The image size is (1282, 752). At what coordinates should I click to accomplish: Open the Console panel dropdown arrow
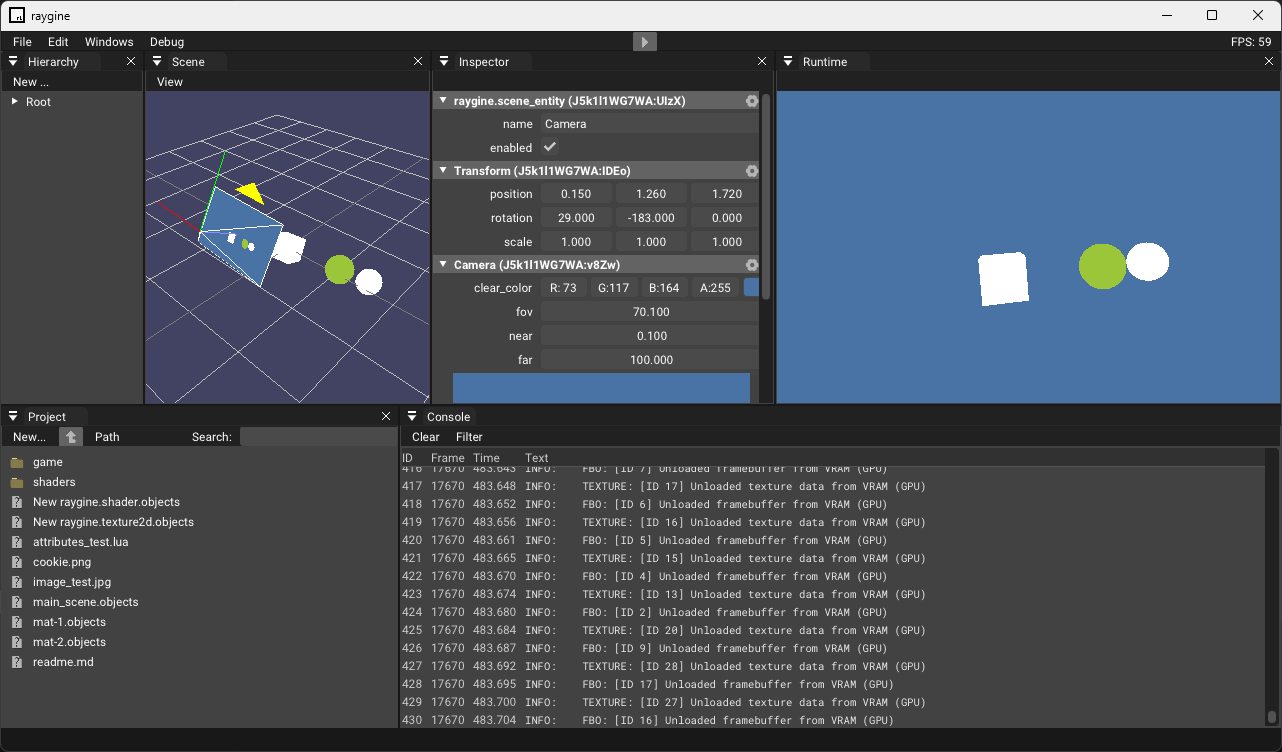(x=412, y=417)
